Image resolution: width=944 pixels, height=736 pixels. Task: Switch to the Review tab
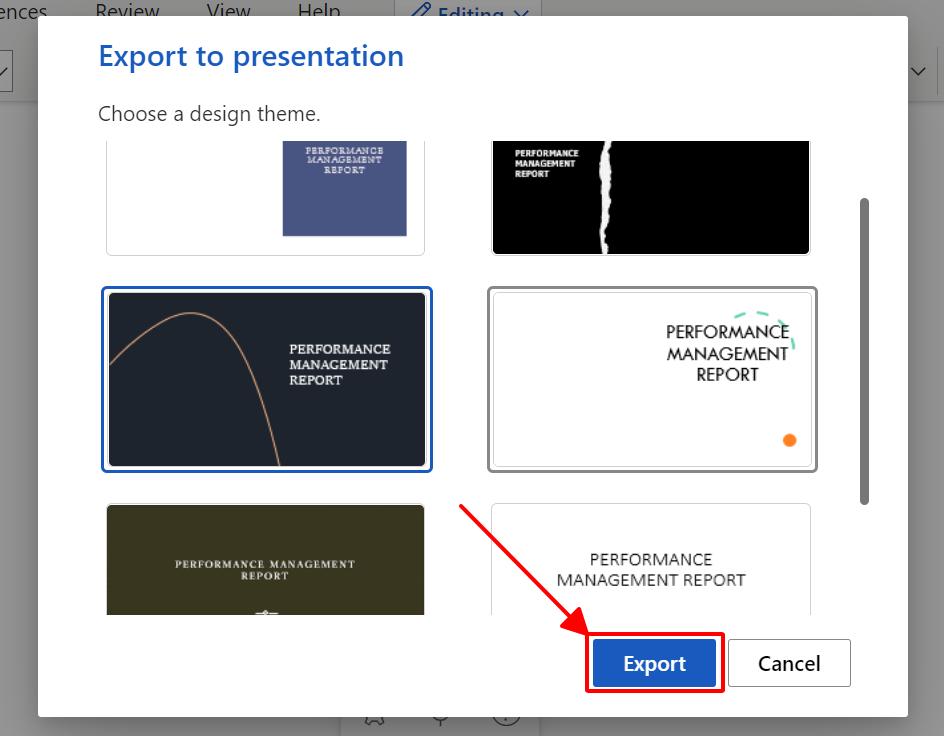[127, 10]
